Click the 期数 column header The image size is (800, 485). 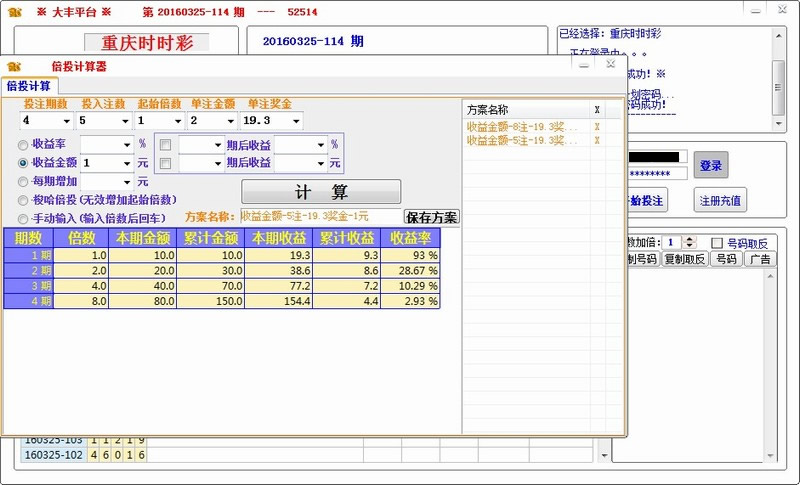tap(29, 238)
